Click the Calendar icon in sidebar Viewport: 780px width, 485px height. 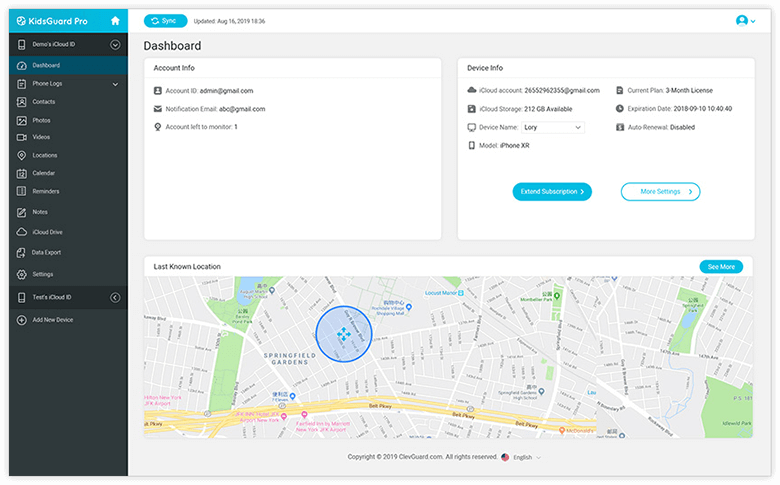coord(21,173)
